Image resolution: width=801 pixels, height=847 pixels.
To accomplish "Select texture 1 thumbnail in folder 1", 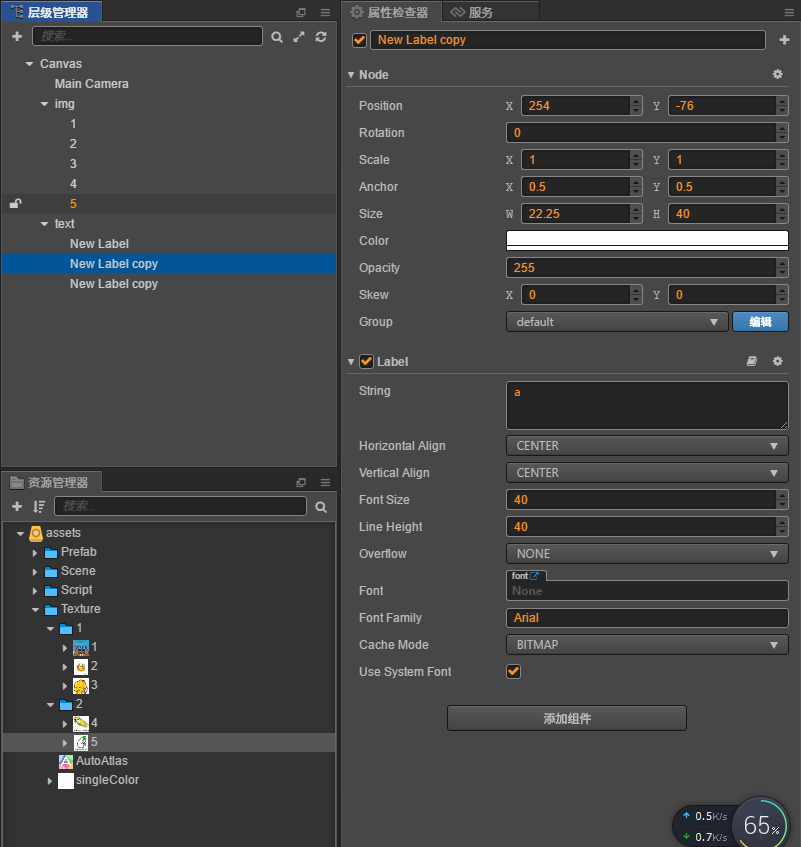I will (80, 647).
